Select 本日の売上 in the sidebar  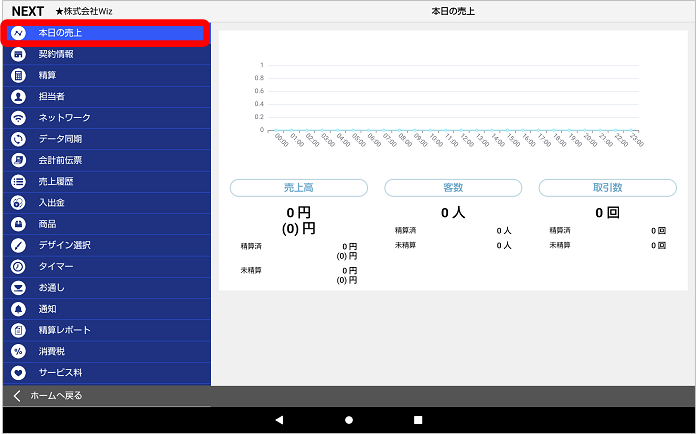pyautogui.click(x=60, y=33)
